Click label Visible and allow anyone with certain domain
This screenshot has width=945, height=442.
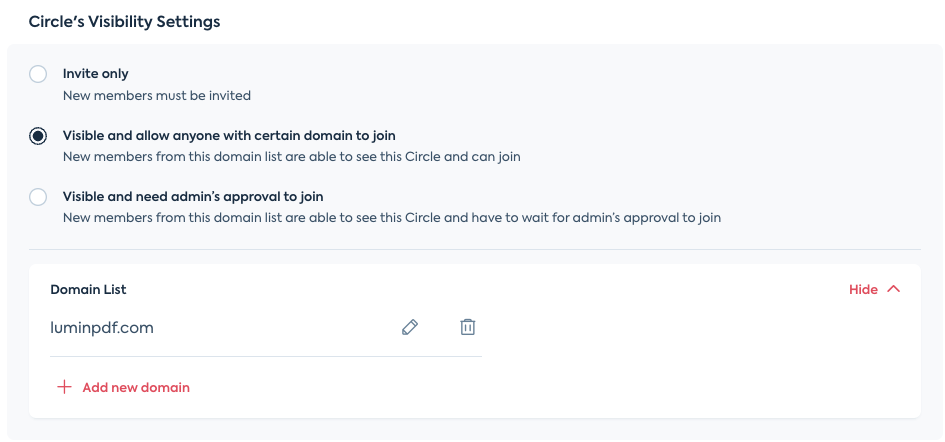(x=229, y=135)
